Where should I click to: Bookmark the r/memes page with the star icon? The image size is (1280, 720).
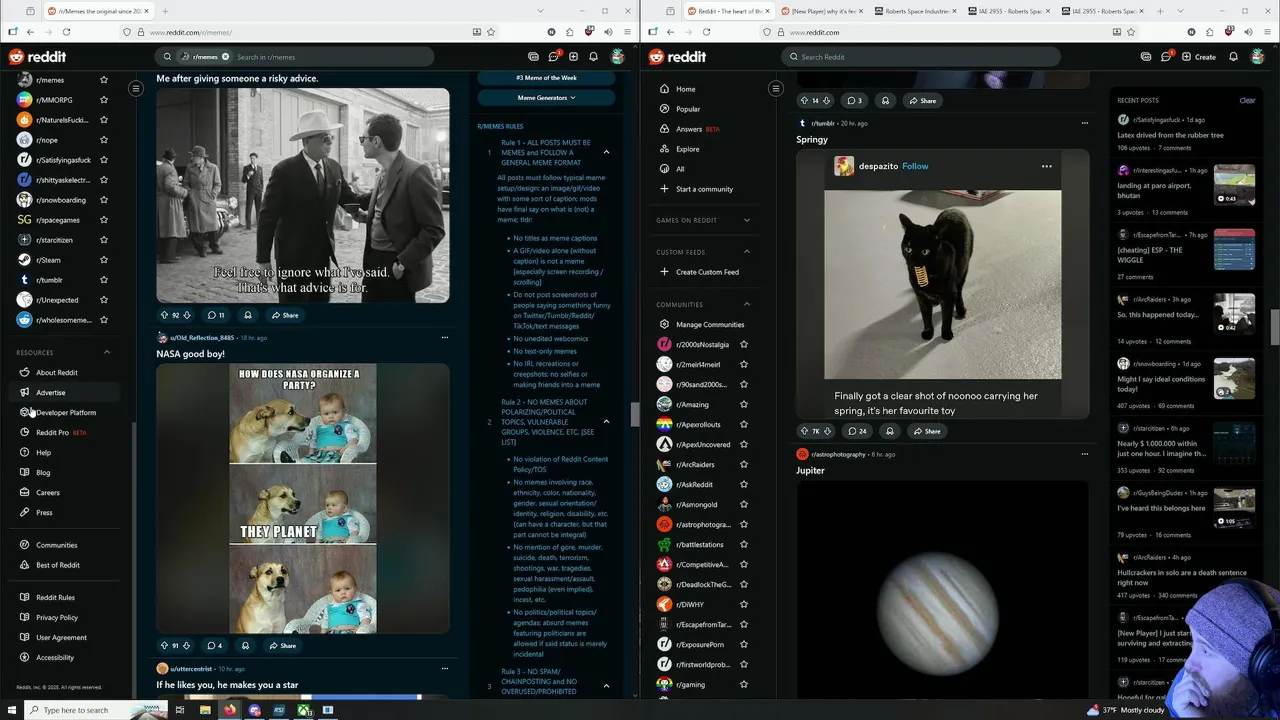(491, 32)
